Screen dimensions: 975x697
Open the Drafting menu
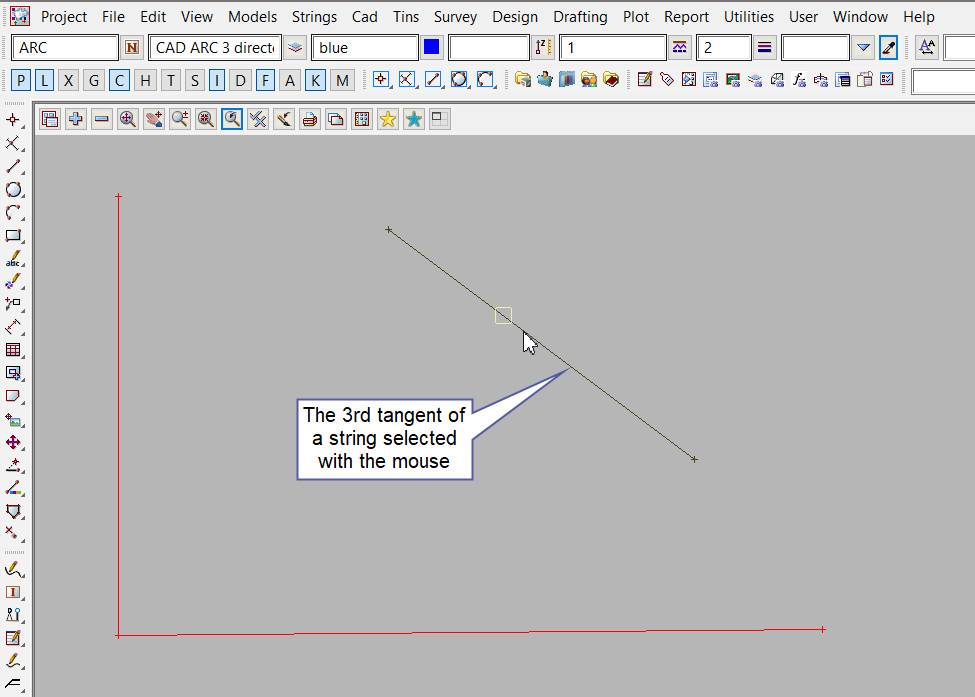pyautogui.click(x=580, y=17)
